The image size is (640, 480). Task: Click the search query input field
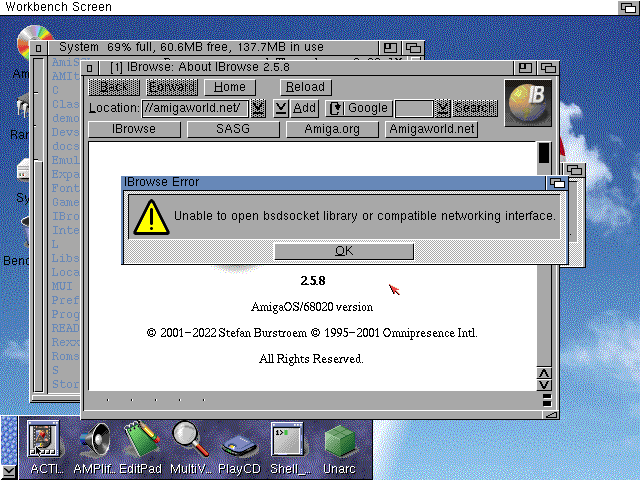click(414, 108)
